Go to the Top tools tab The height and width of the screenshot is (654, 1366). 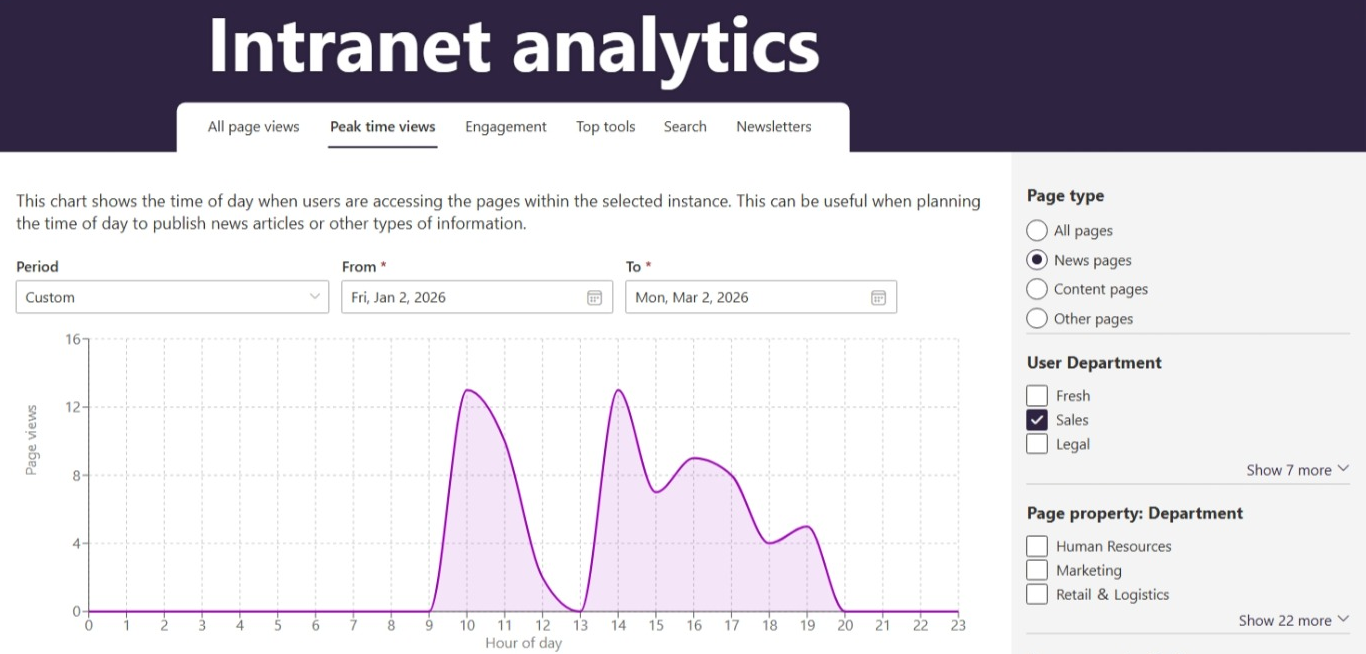(605, 127)
